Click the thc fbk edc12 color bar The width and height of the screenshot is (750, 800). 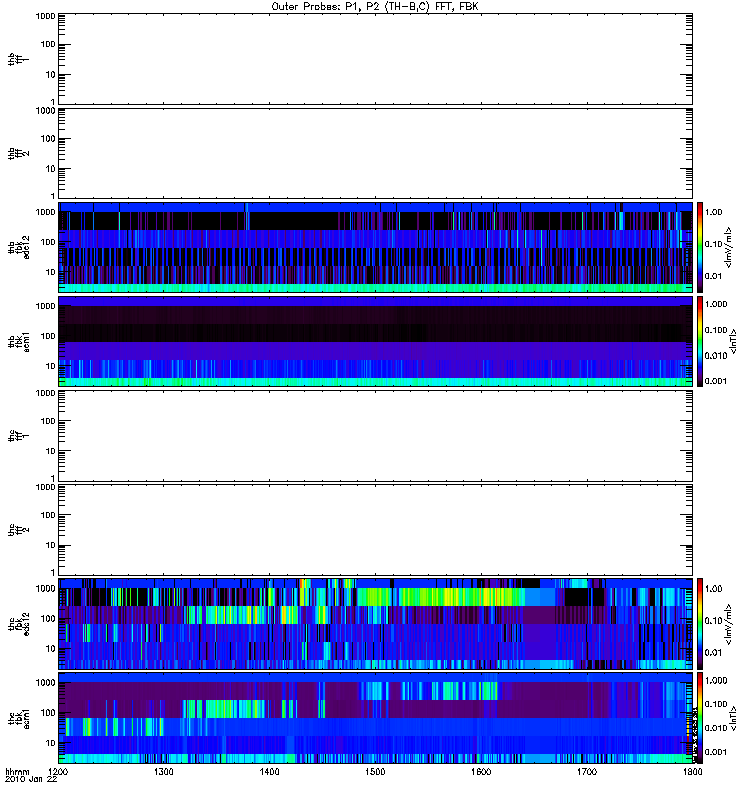click(x=700, y=623)
